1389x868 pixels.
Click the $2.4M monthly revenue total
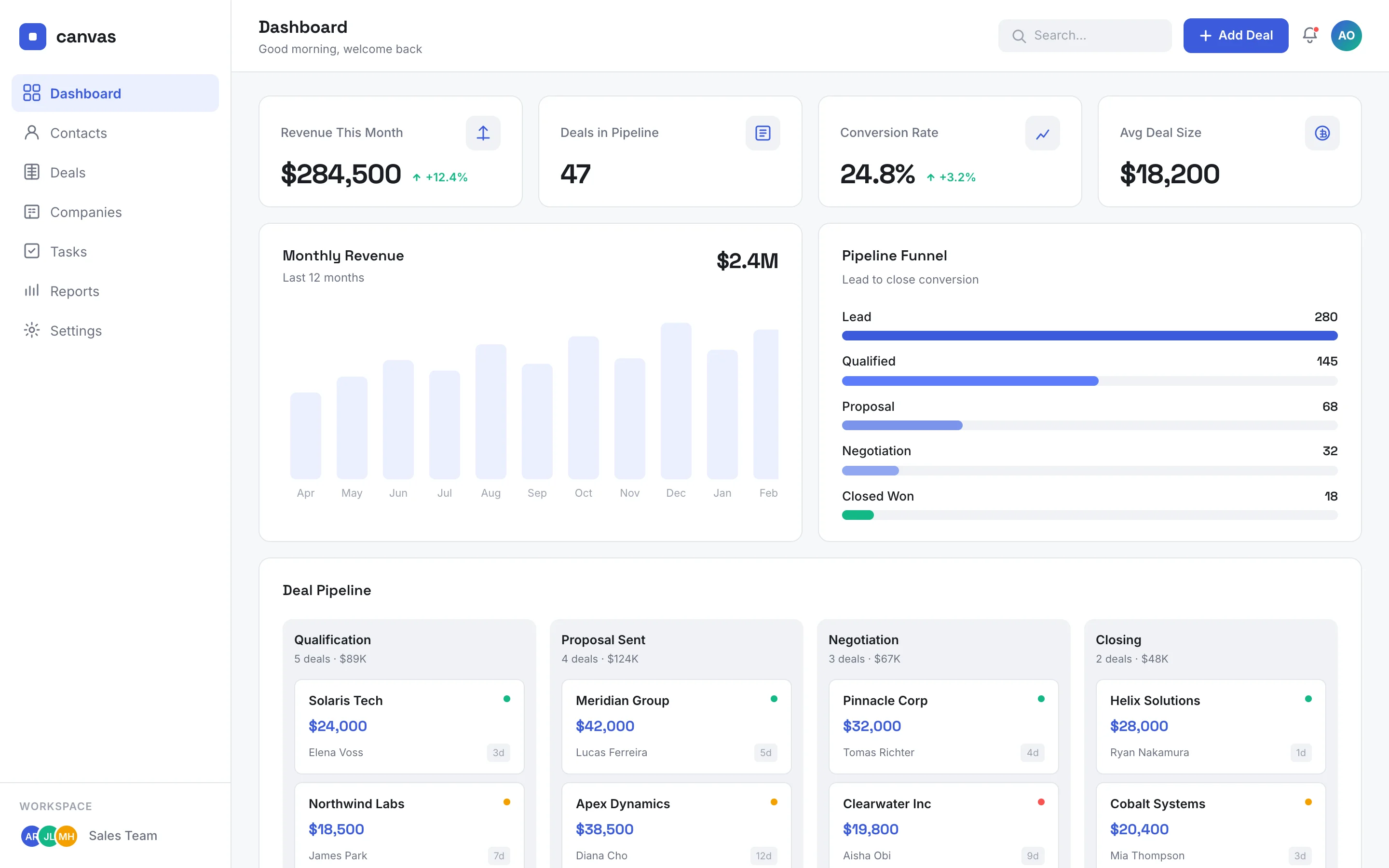pyautogui.click(x=747, y=260)
